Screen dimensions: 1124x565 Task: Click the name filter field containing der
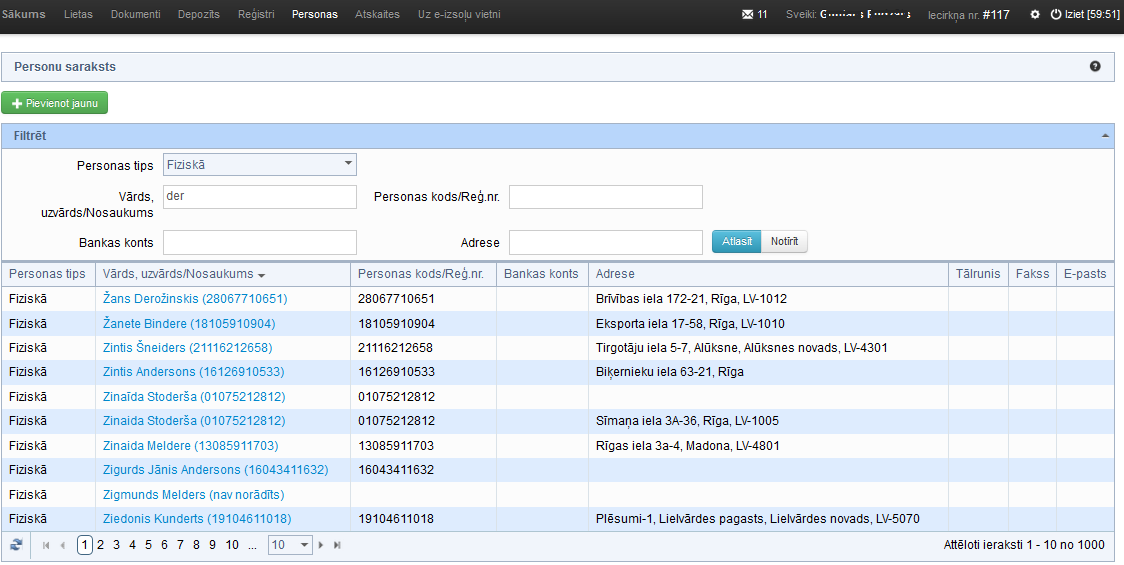click(259, 197)
